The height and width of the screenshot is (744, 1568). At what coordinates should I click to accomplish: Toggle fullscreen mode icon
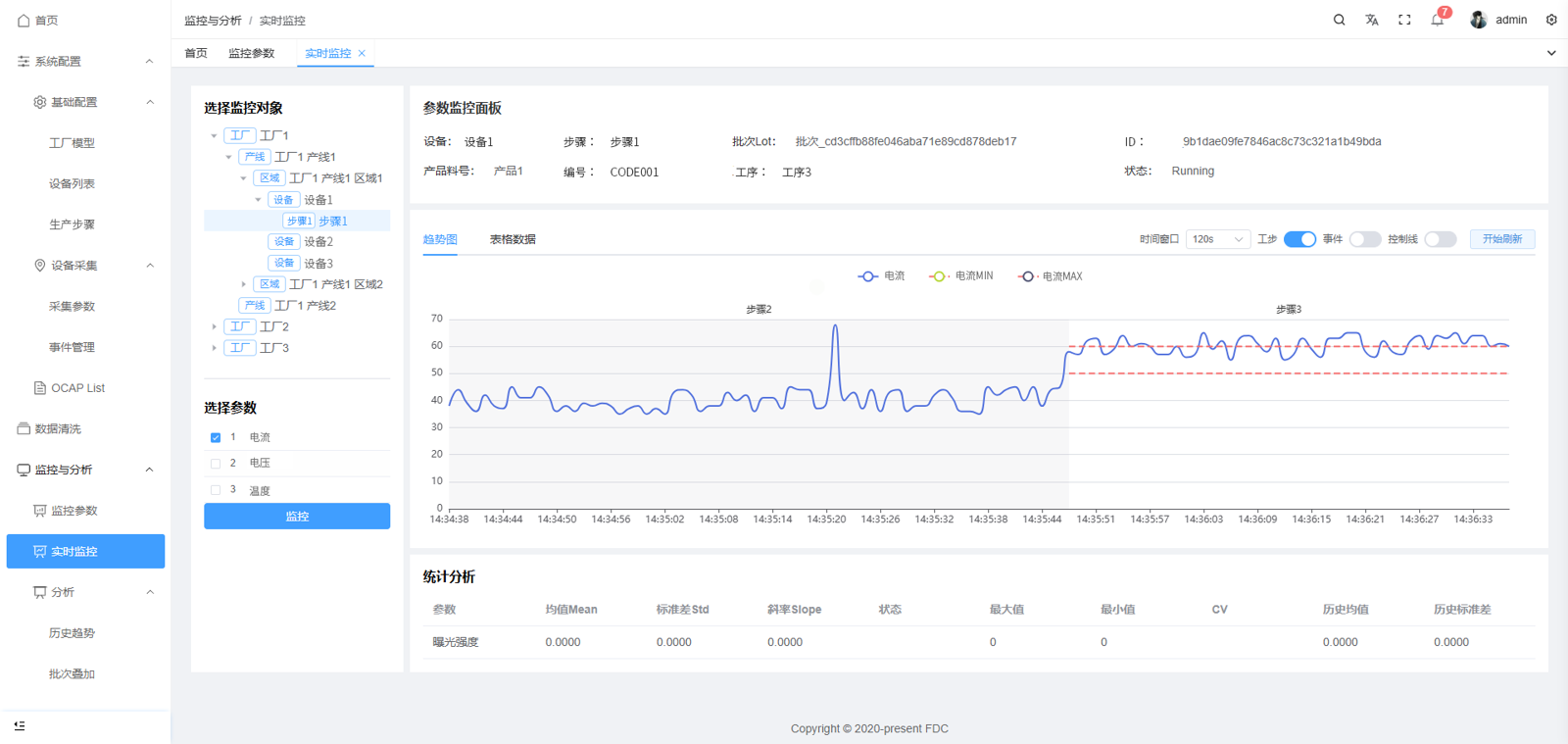1404,20
